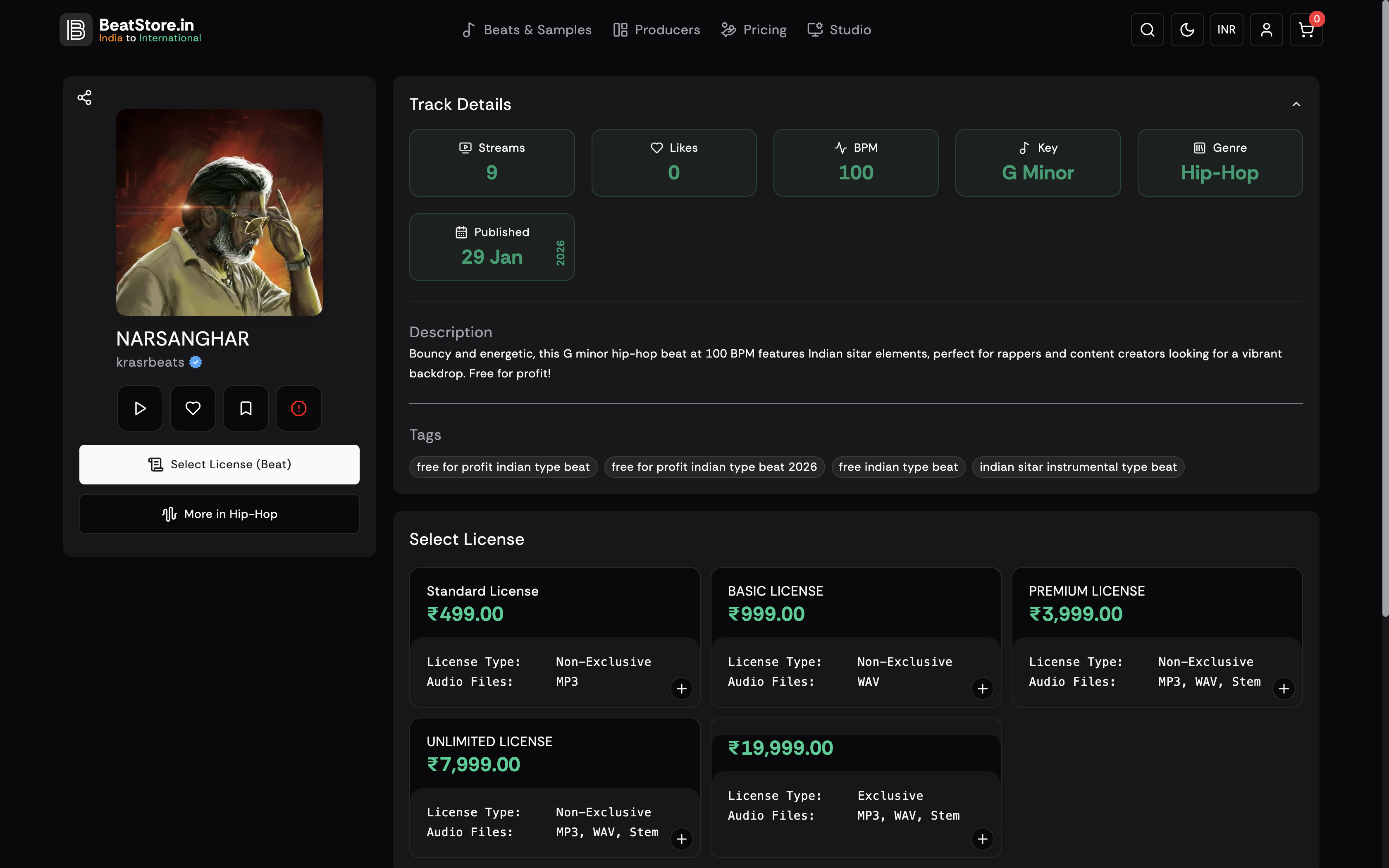Click the page's vertical scrollbar
The height and width of the screenshot is (868, 1389).
click(1384, 310)
